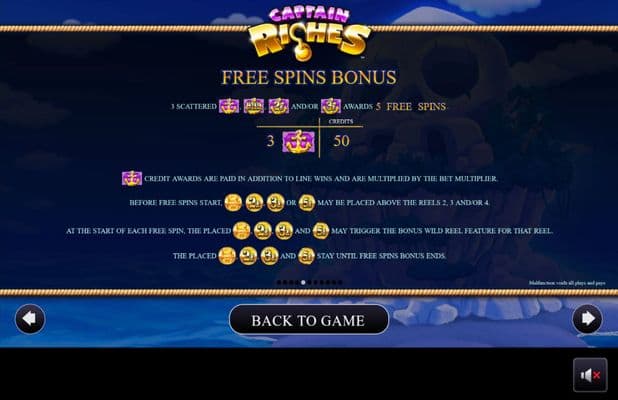Screen dimensions: 618x400
Task: Click the 2x coin in Before Free Spins line
Action: click(254, 203)
